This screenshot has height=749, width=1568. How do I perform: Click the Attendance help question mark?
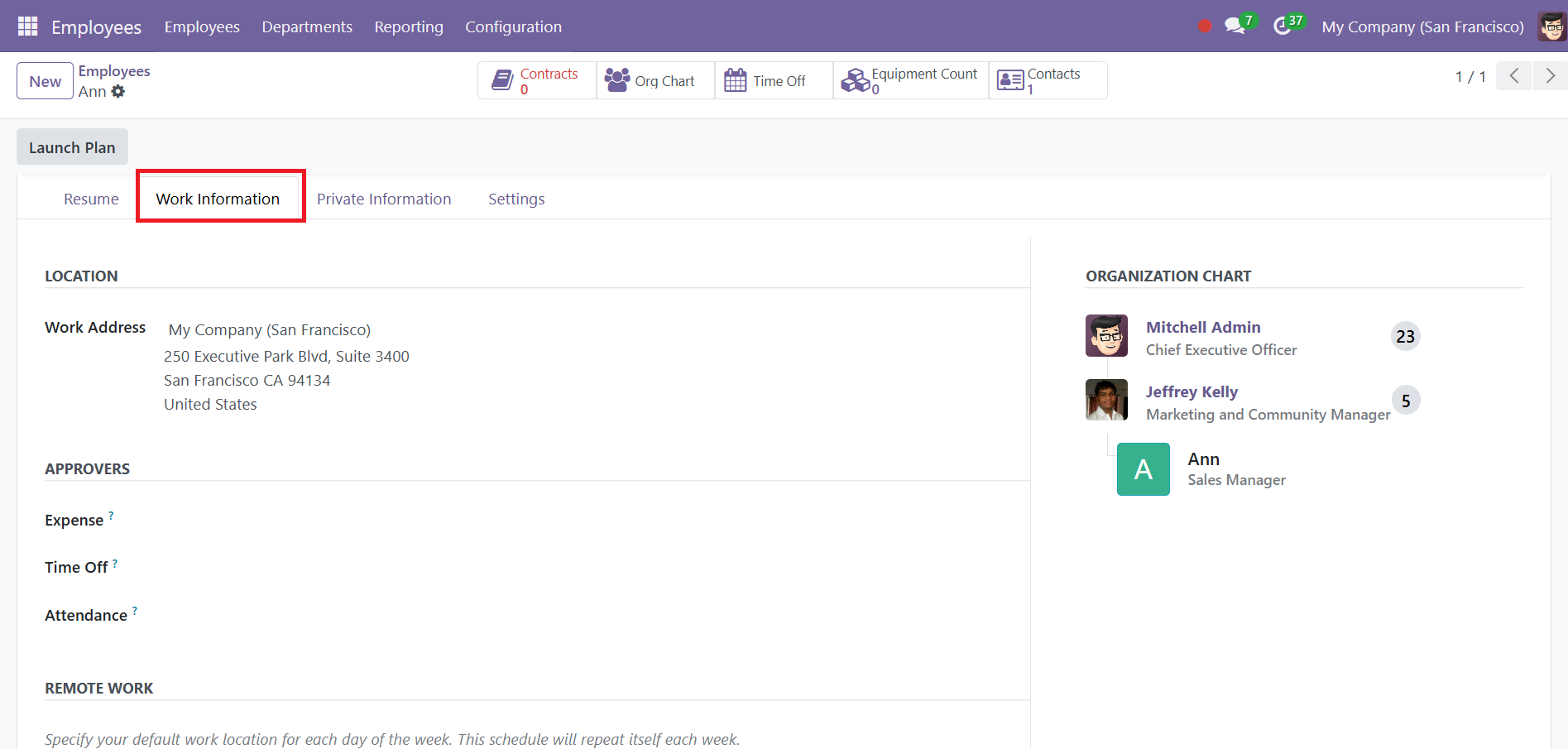click(135, 611)
